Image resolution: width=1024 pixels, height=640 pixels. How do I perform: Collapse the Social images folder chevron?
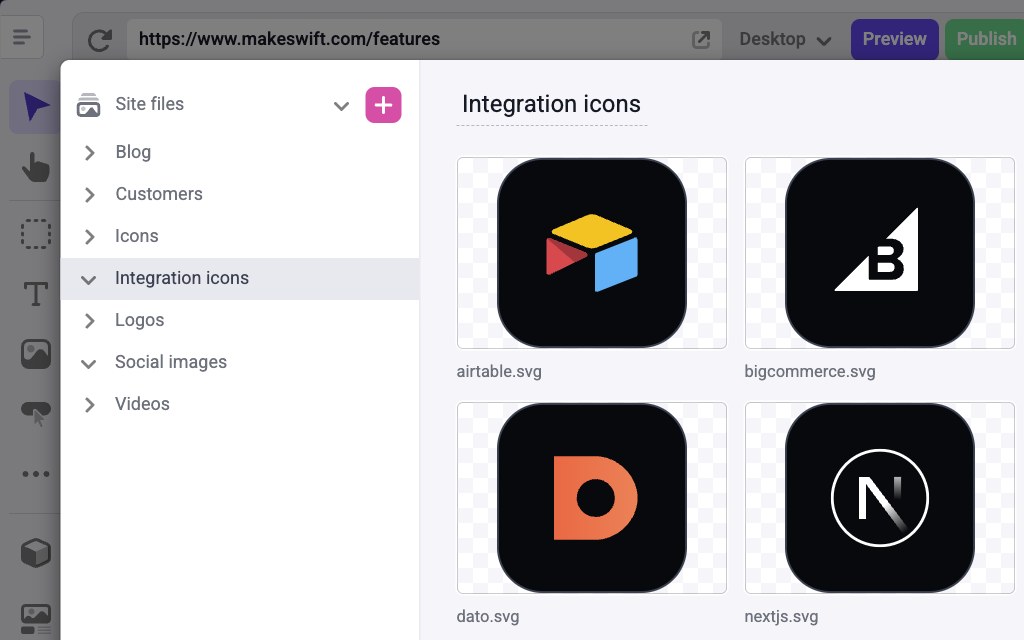point(88,364)
